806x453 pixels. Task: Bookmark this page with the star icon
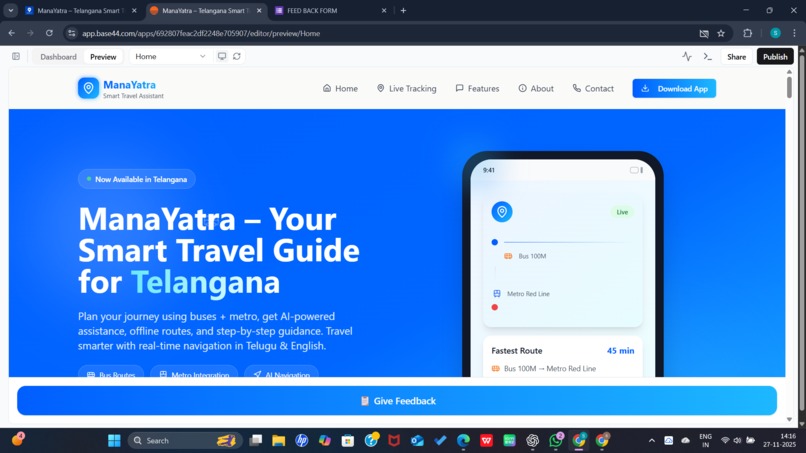[x=721, y=33]
